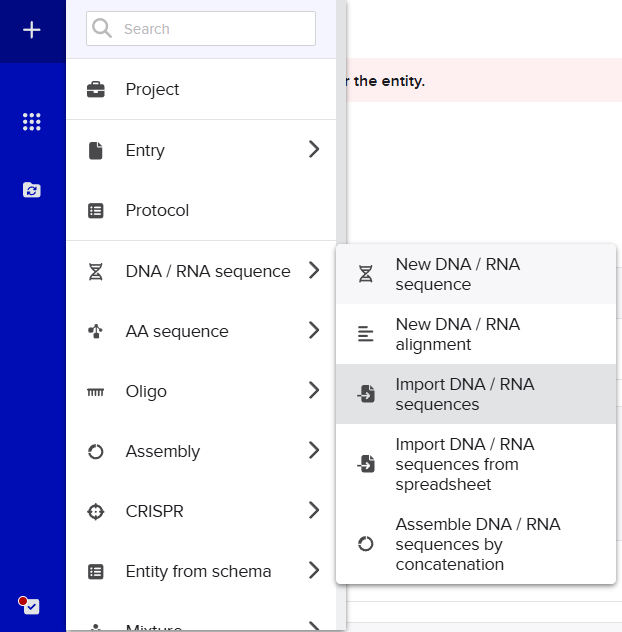Viewport: 622px width, 632px height.
Task: Expand the AA sequence submenu chevron
Action: pos(314,331)
